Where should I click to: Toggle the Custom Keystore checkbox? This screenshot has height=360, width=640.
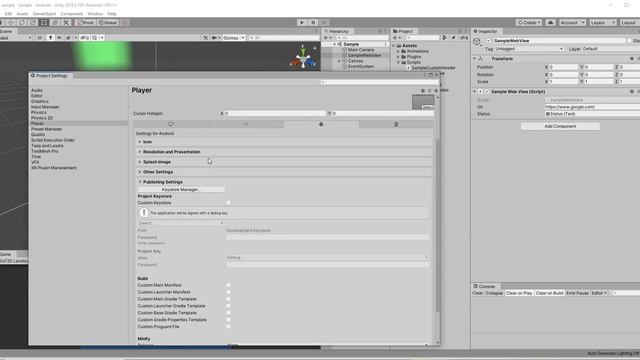229,202
